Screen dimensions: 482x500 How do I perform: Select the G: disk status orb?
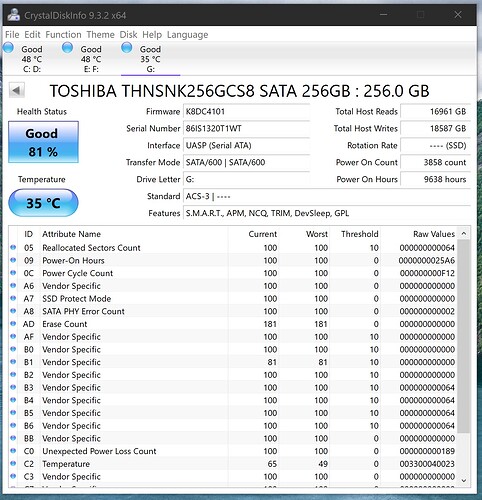pyautogui.click(x=127, y=48)
